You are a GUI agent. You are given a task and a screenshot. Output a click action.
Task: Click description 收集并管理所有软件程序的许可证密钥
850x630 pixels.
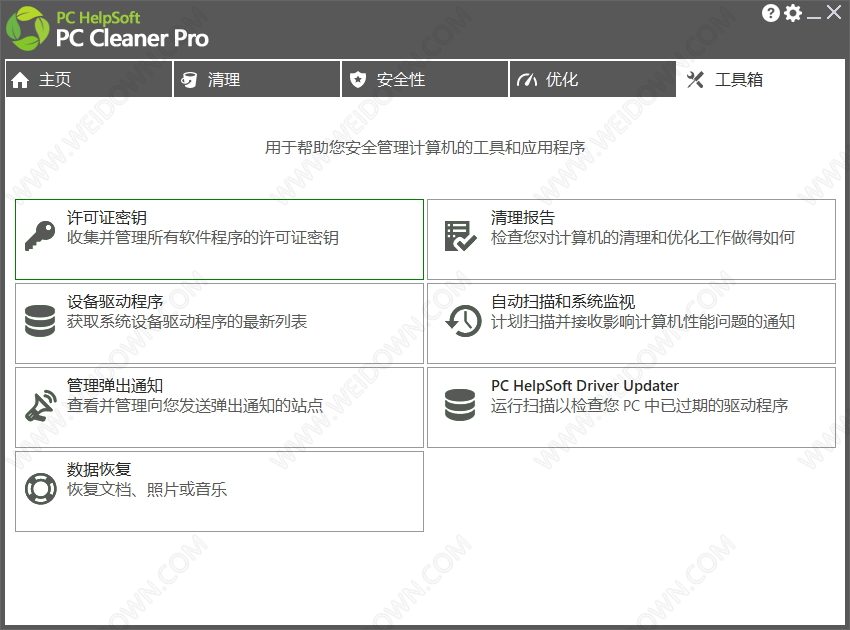[x=203, y=237]
